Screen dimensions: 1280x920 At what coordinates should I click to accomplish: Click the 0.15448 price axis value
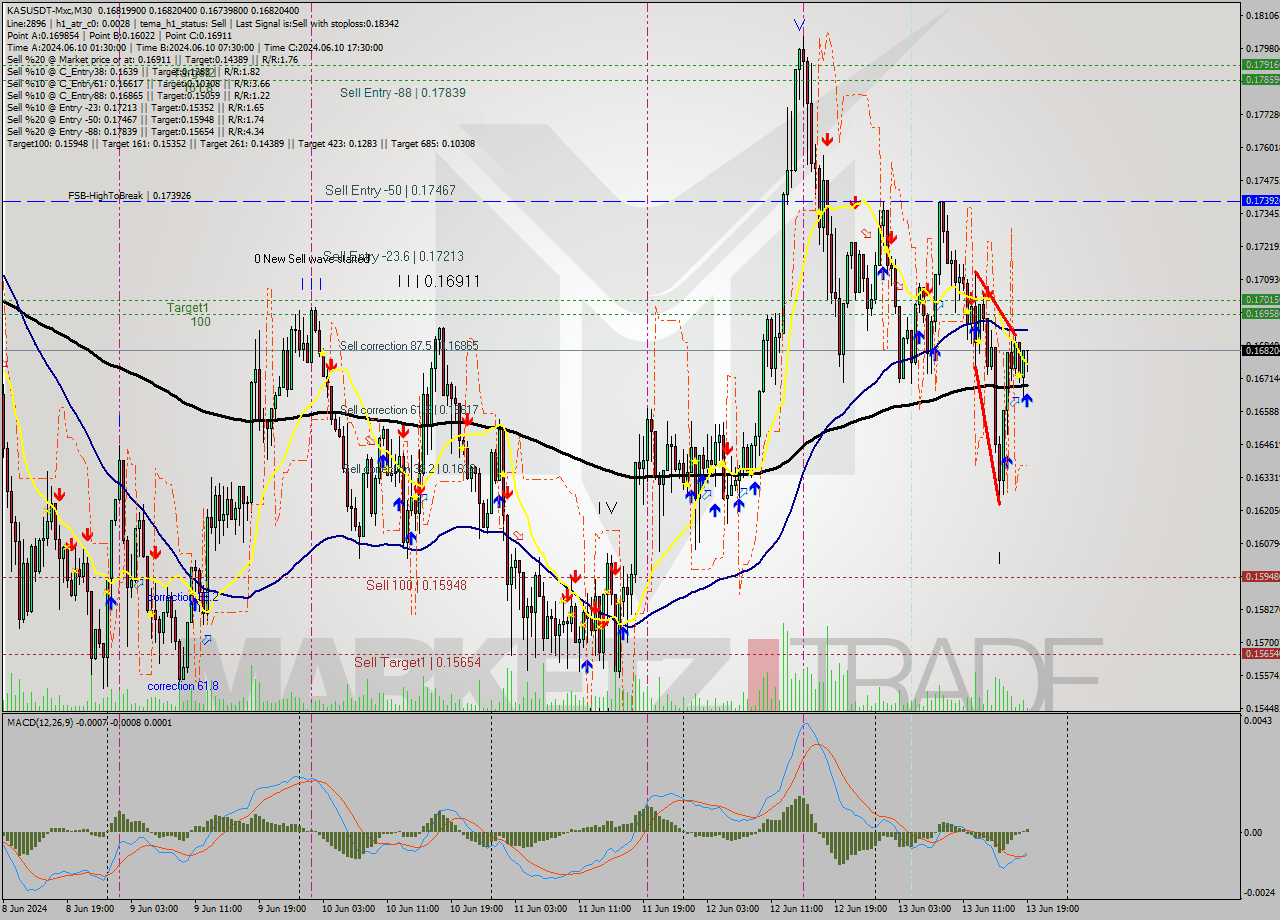tap(1262, 708)
